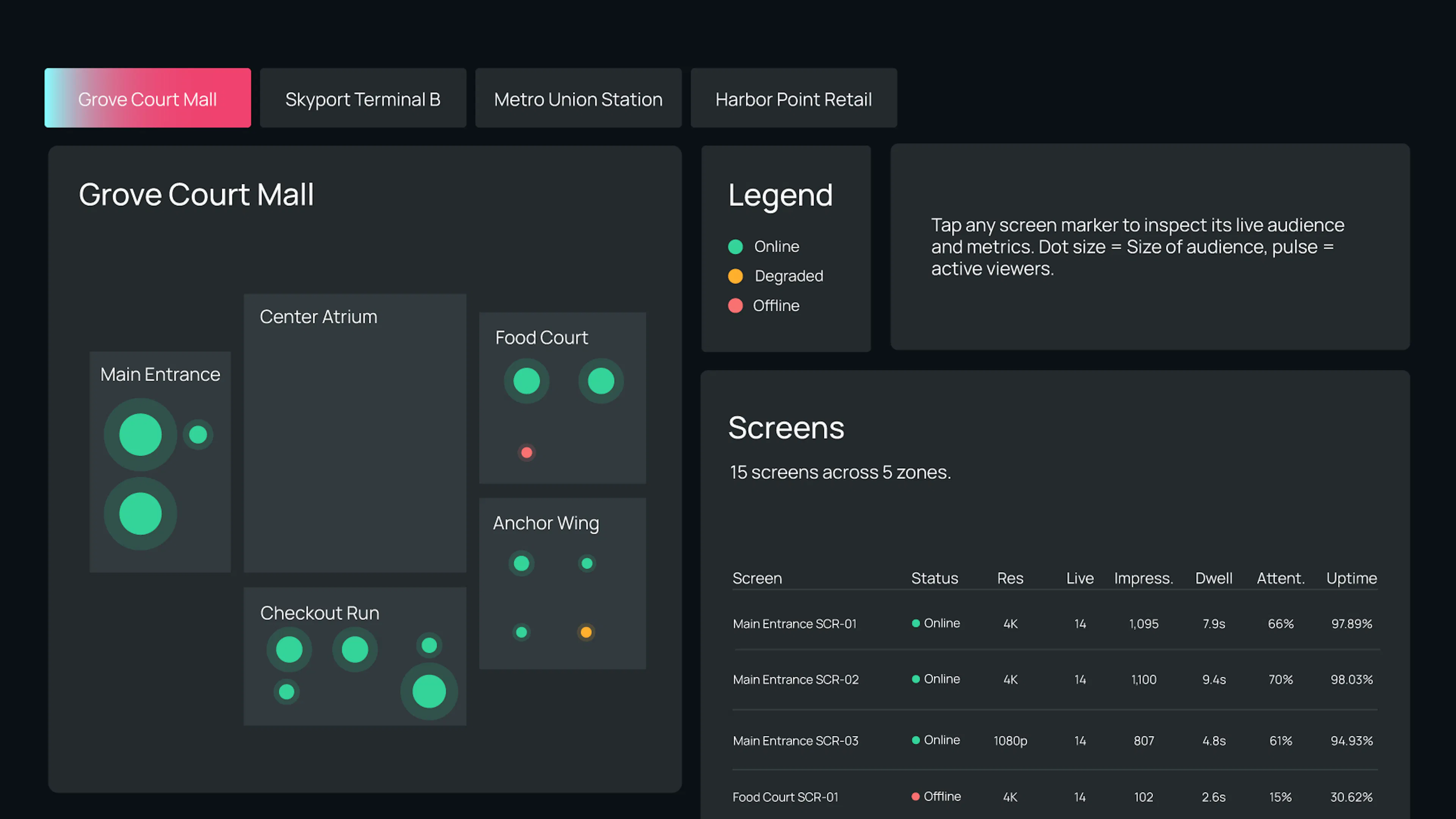Inspect the right green marker in Food Court
Screen dimensions: 1456x819
point(601,381)
